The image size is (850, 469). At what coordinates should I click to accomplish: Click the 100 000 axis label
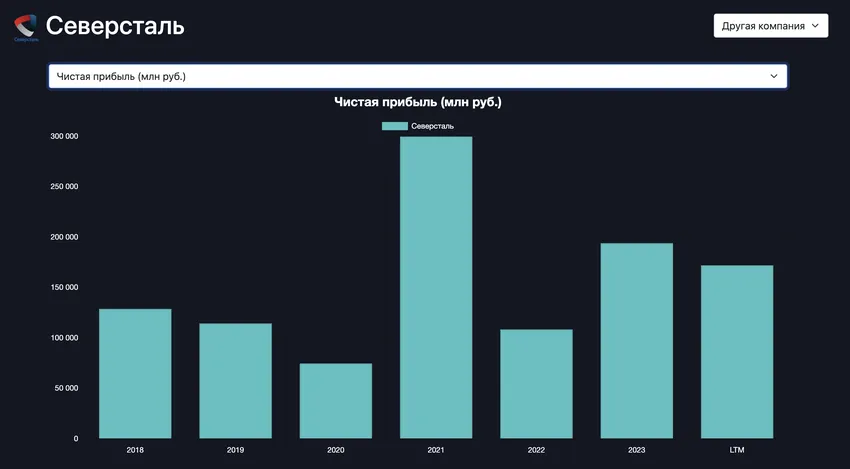pos(65,338)
